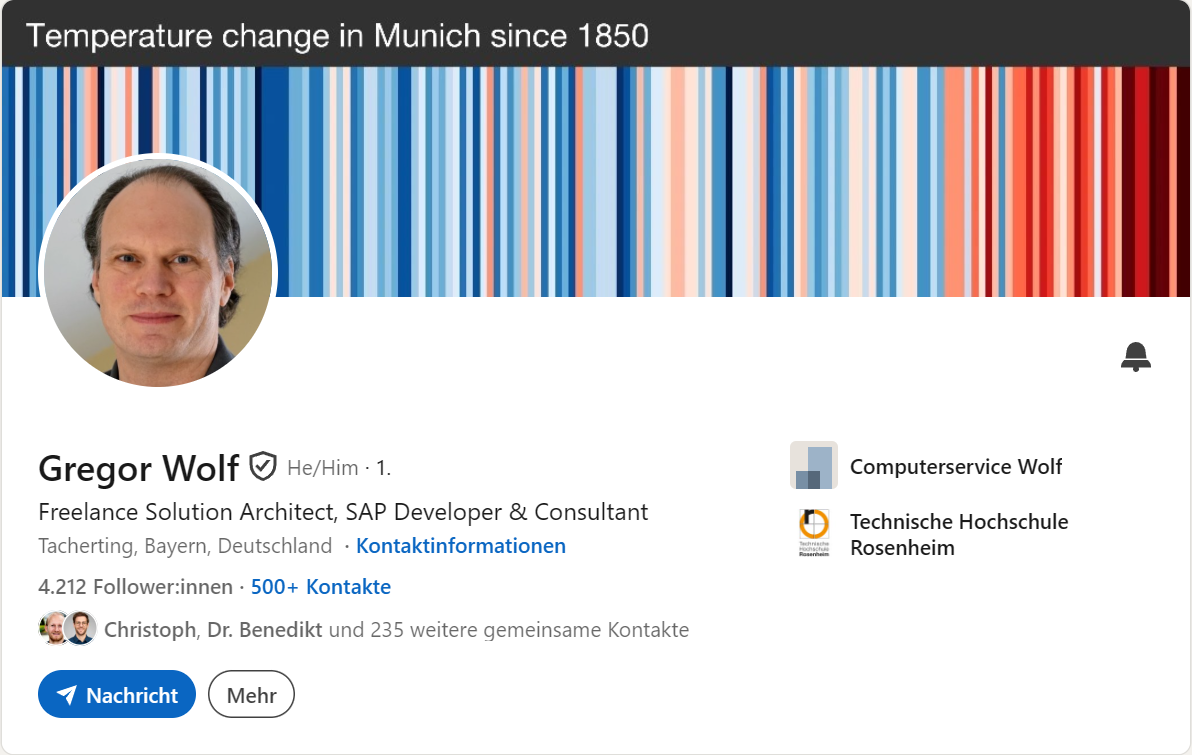Screen dimensions: 1192x755
Task: Open the first mutual contact avatar
Action: coord(54,629)
